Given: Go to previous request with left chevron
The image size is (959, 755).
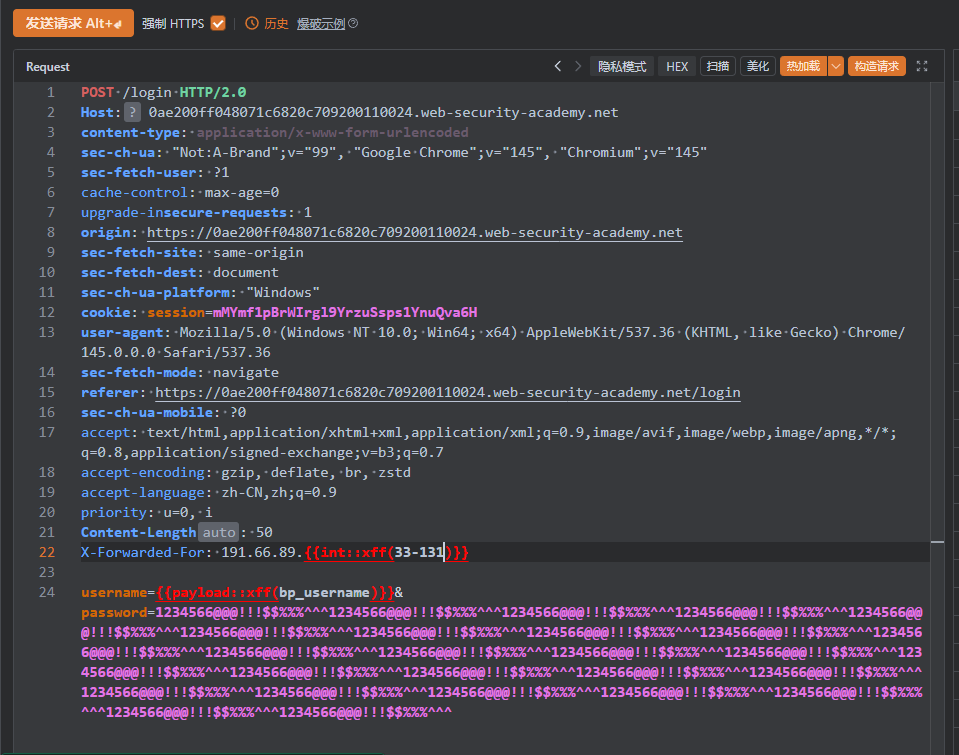Looking at the screenshot, I should (x=558, y=66).
